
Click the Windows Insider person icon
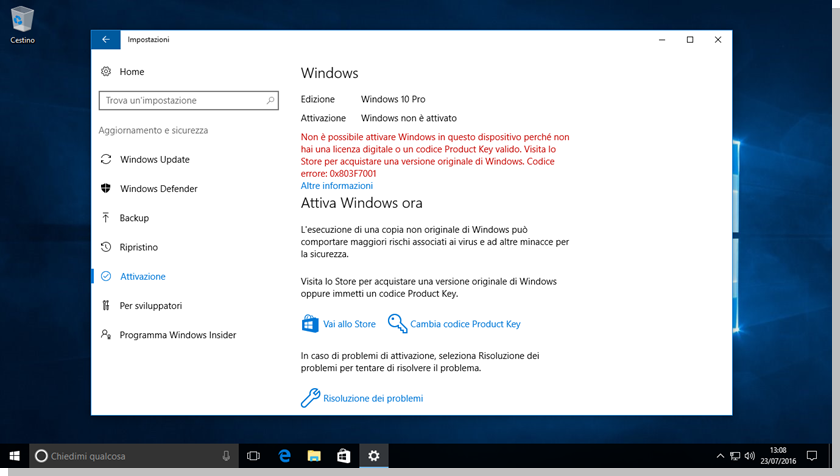[x=106, y=334]
